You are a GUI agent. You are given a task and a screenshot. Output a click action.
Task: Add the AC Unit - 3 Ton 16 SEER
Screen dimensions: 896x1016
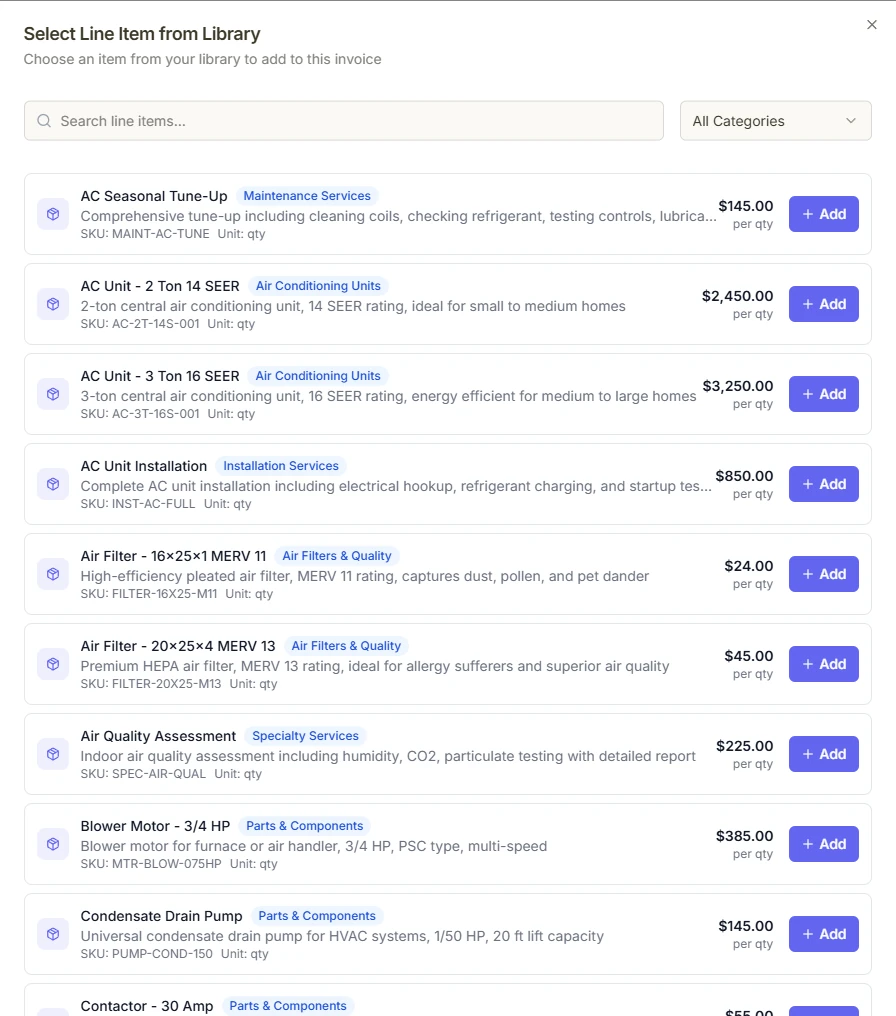tap(823, 394)
